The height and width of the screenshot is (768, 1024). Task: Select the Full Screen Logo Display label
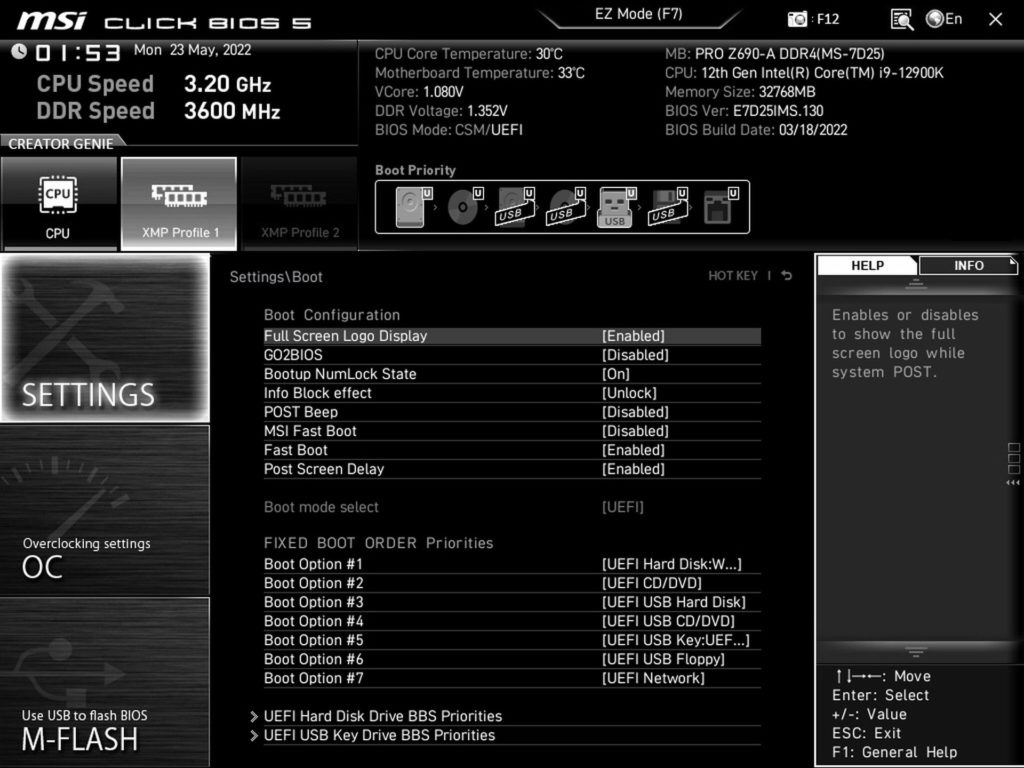click(345, 336)
